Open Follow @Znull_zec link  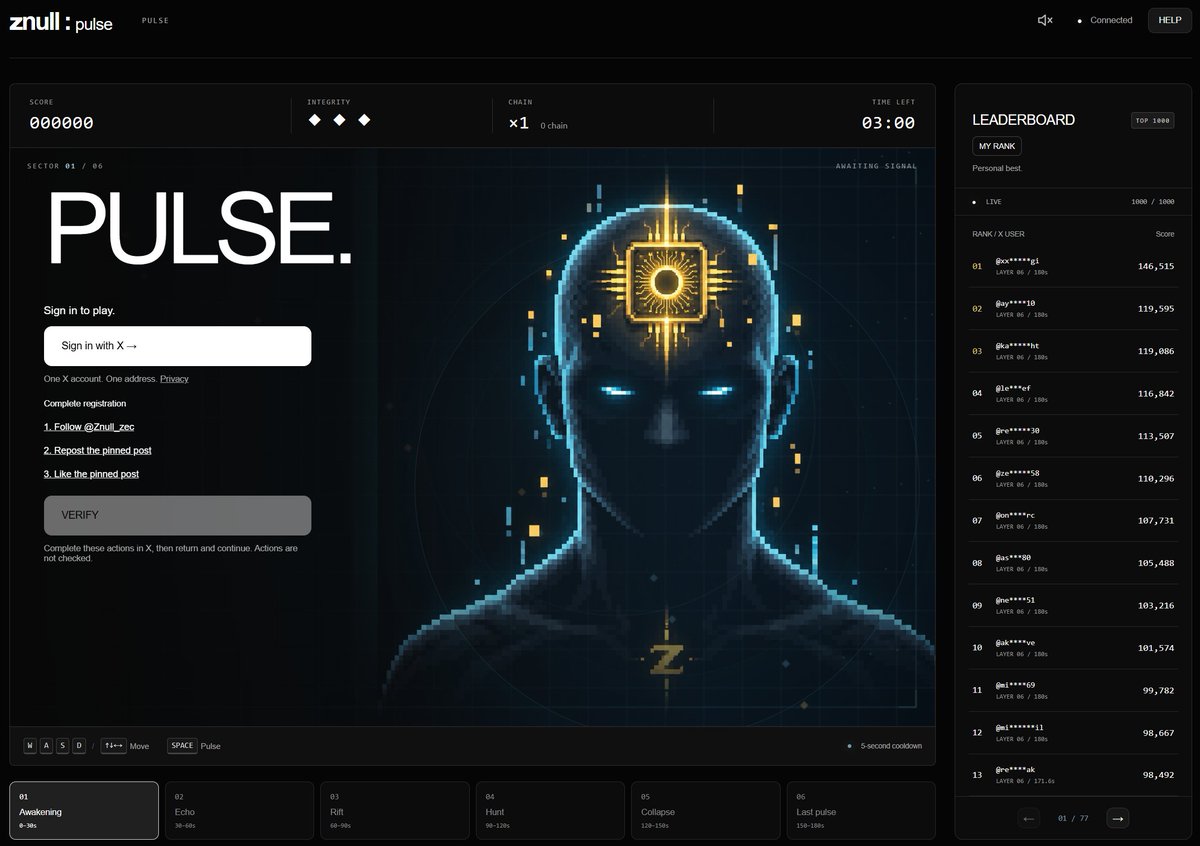coord(89,427)
